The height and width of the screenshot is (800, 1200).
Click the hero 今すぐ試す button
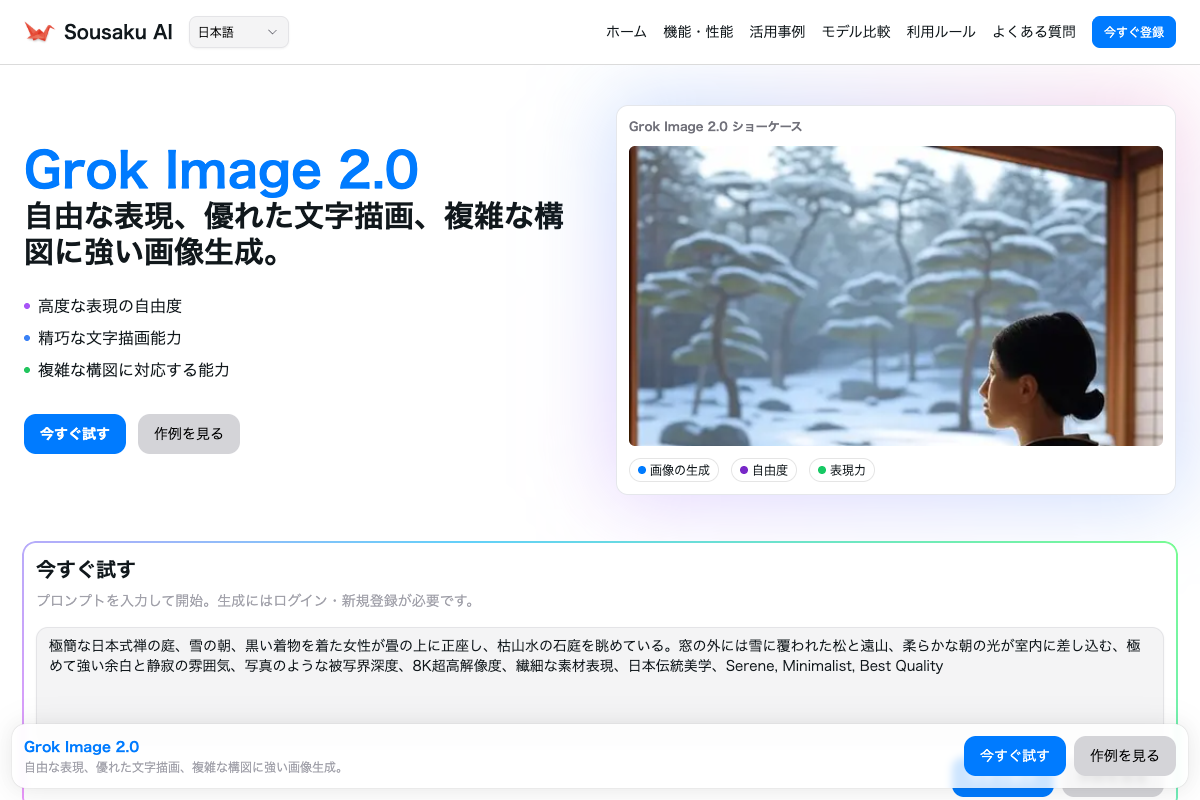click(75, 434)
